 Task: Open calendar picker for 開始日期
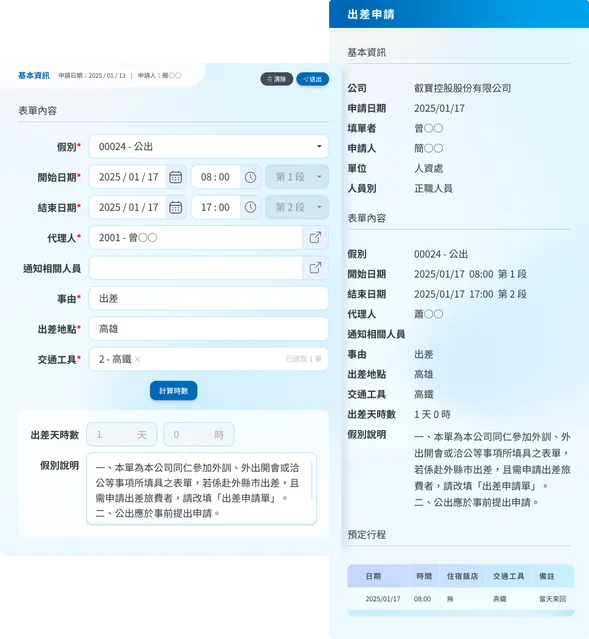[x=176, y=177]
